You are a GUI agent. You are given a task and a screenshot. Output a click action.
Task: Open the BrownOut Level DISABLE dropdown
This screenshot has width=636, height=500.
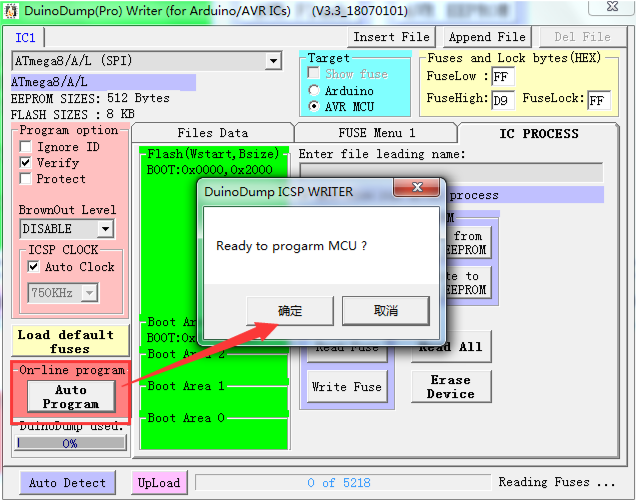[x=105, y=229]
